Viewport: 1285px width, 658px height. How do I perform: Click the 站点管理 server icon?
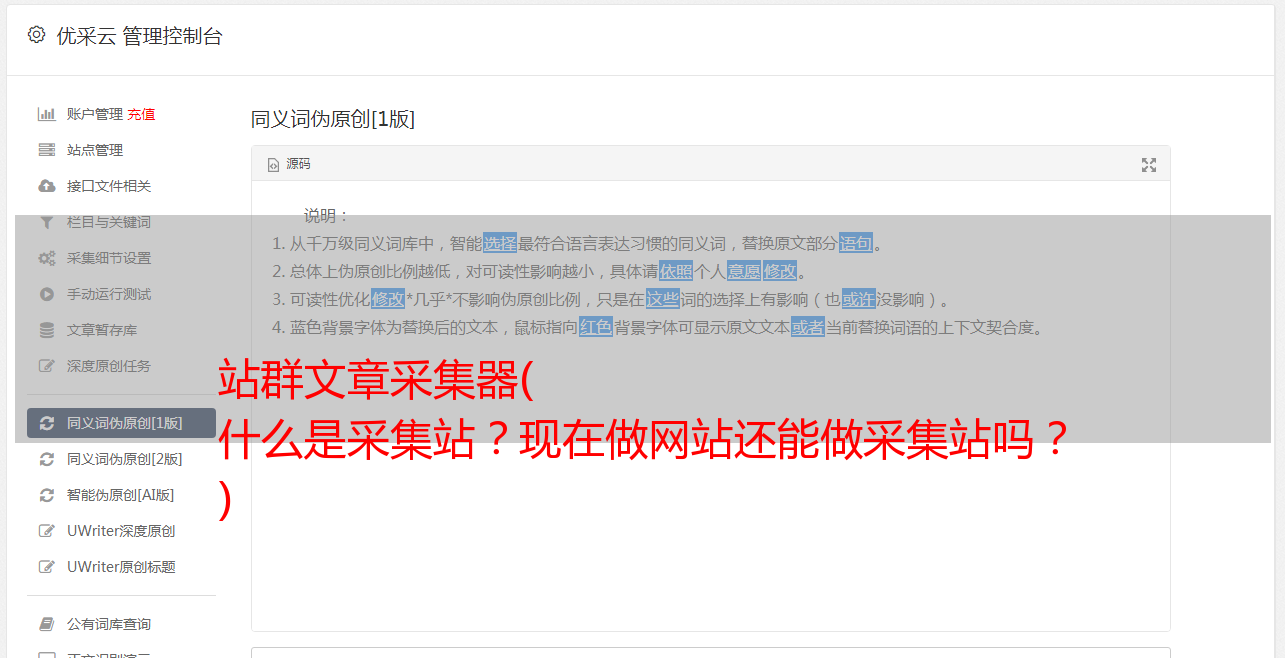pyautogui.click(x=46, y=150)
